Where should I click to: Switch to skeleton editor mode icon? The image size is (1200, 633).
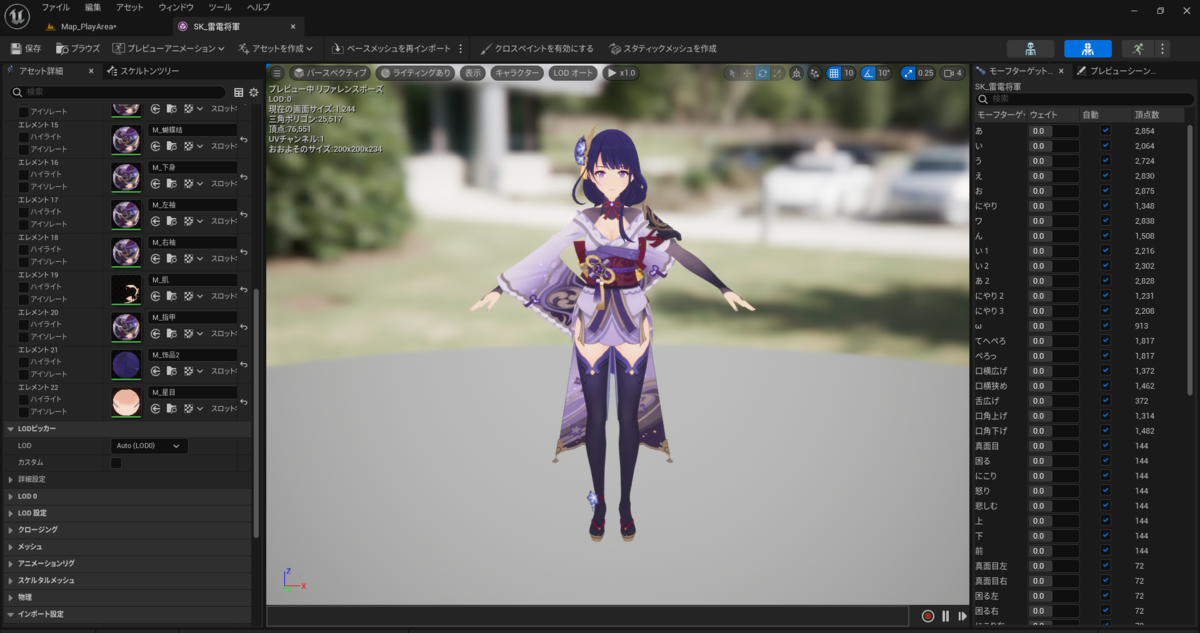pos(1031,48)
